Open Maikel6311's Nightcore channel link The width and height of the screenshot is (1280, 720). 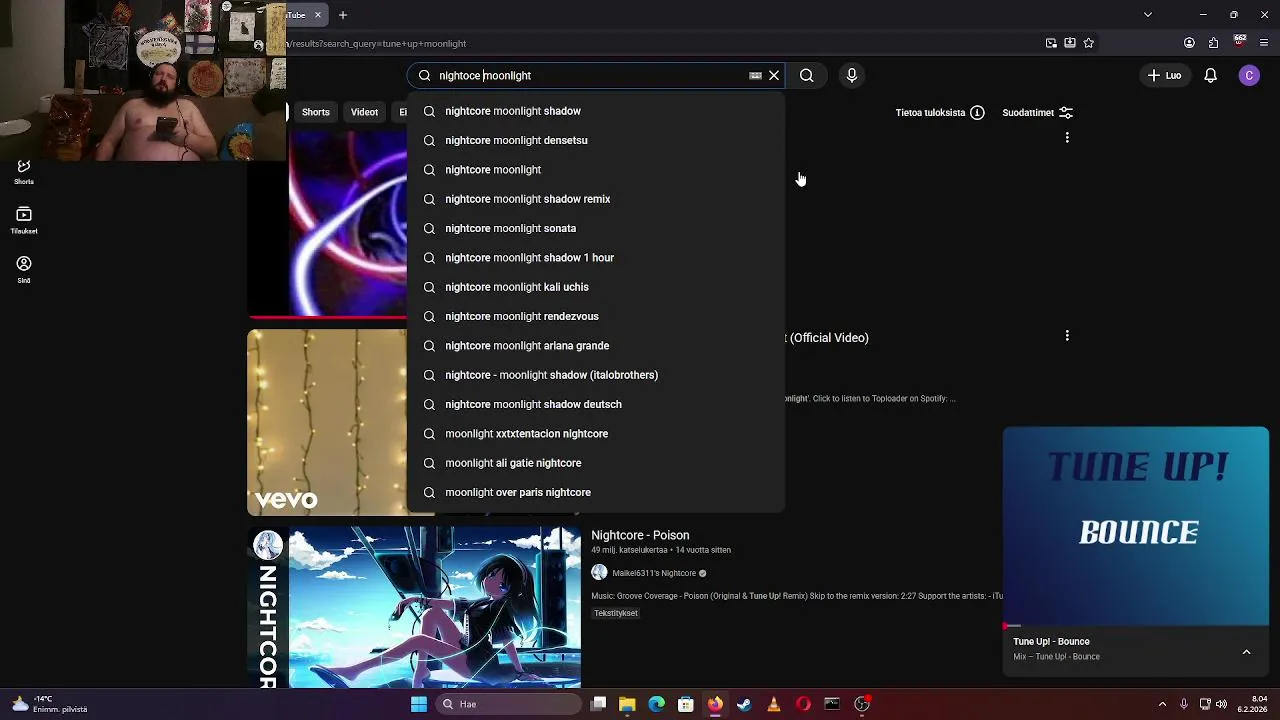[654, 573]
